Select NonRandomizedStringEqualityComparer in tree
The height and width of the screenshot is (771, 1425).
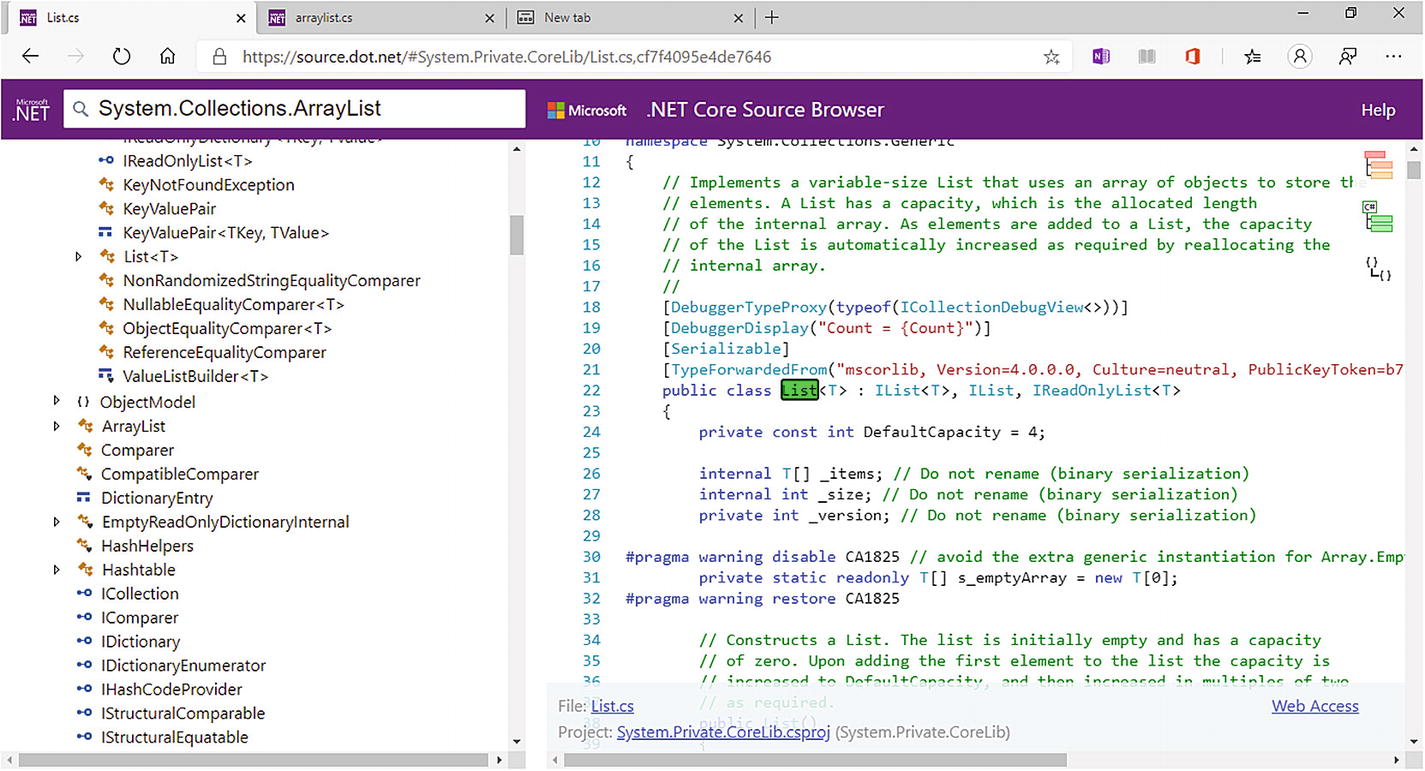271,281
